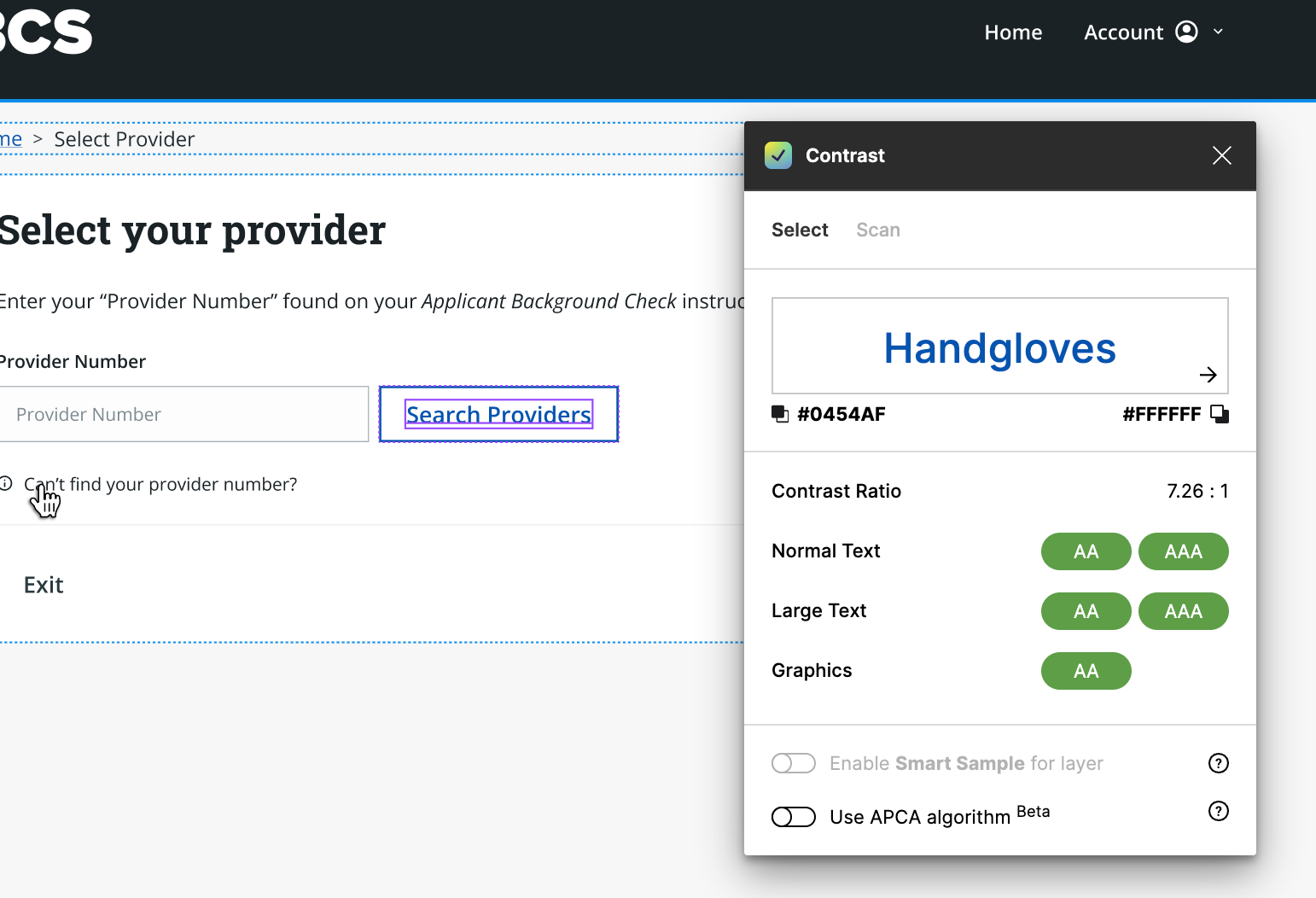Expand the Account dropdown chevron

coord(1219,32)
